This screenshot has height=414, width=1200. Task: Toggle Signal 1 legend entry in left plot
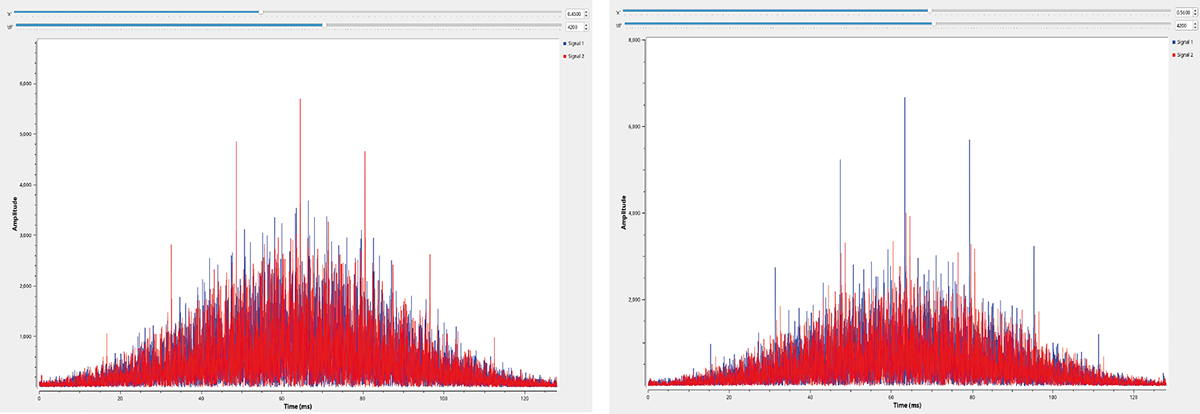pos(574,45)
